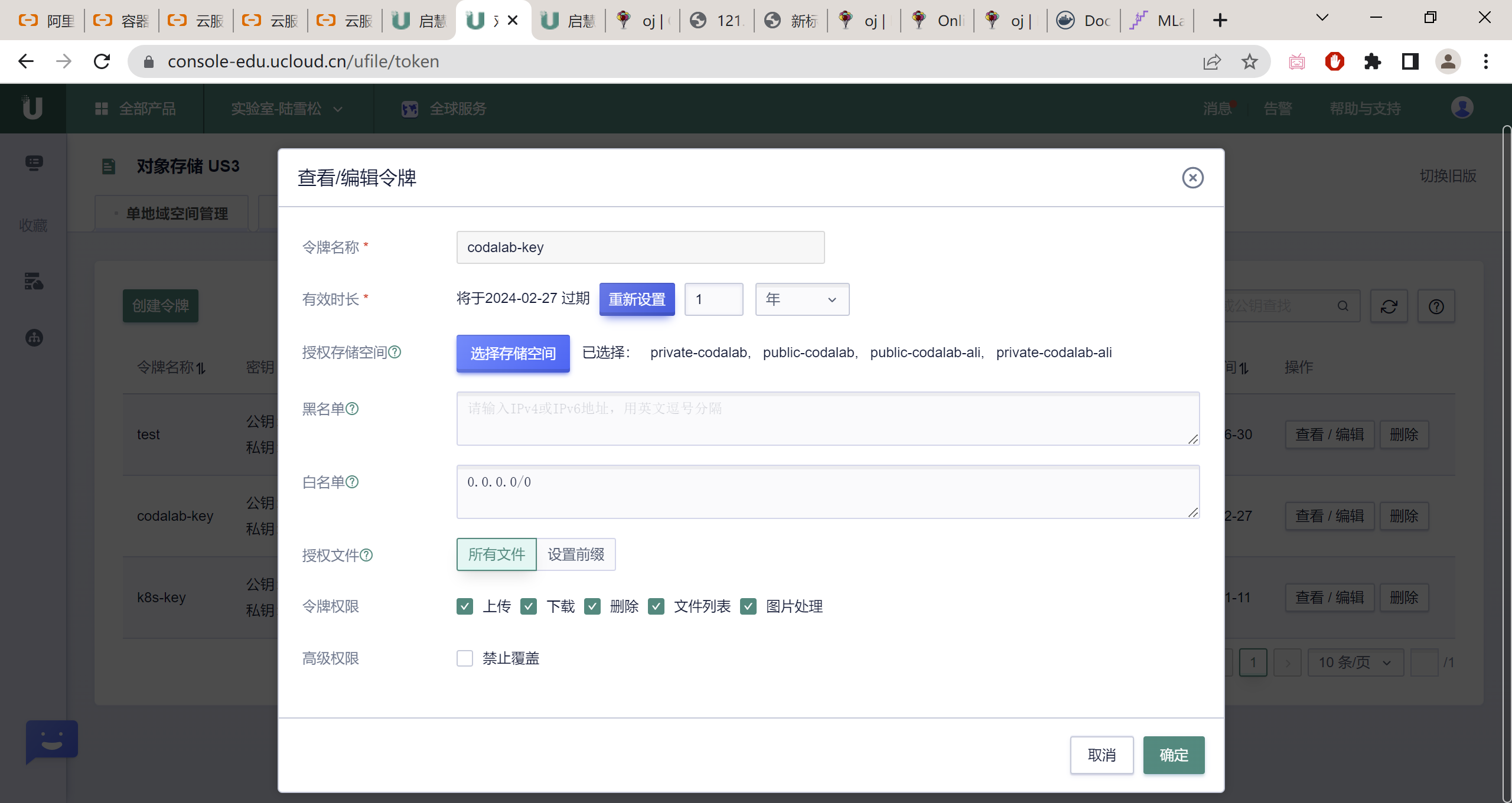This screenshot has width=1512, height=803.
Task: Click the object storage document icon
Action: 108,167
